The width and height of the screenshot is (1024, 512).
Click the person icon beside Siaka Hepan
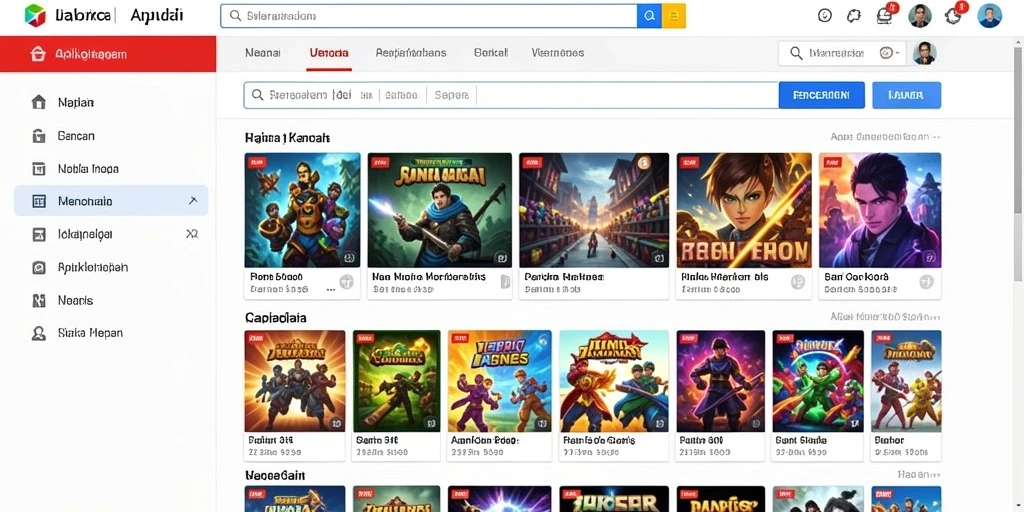point(39,333)
